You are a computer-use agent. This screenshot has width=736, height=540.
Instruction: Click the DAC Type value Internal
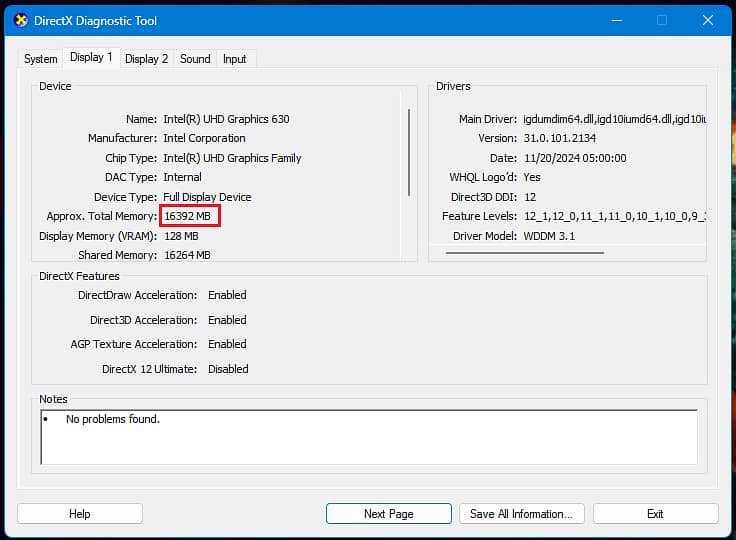(183, 177)
